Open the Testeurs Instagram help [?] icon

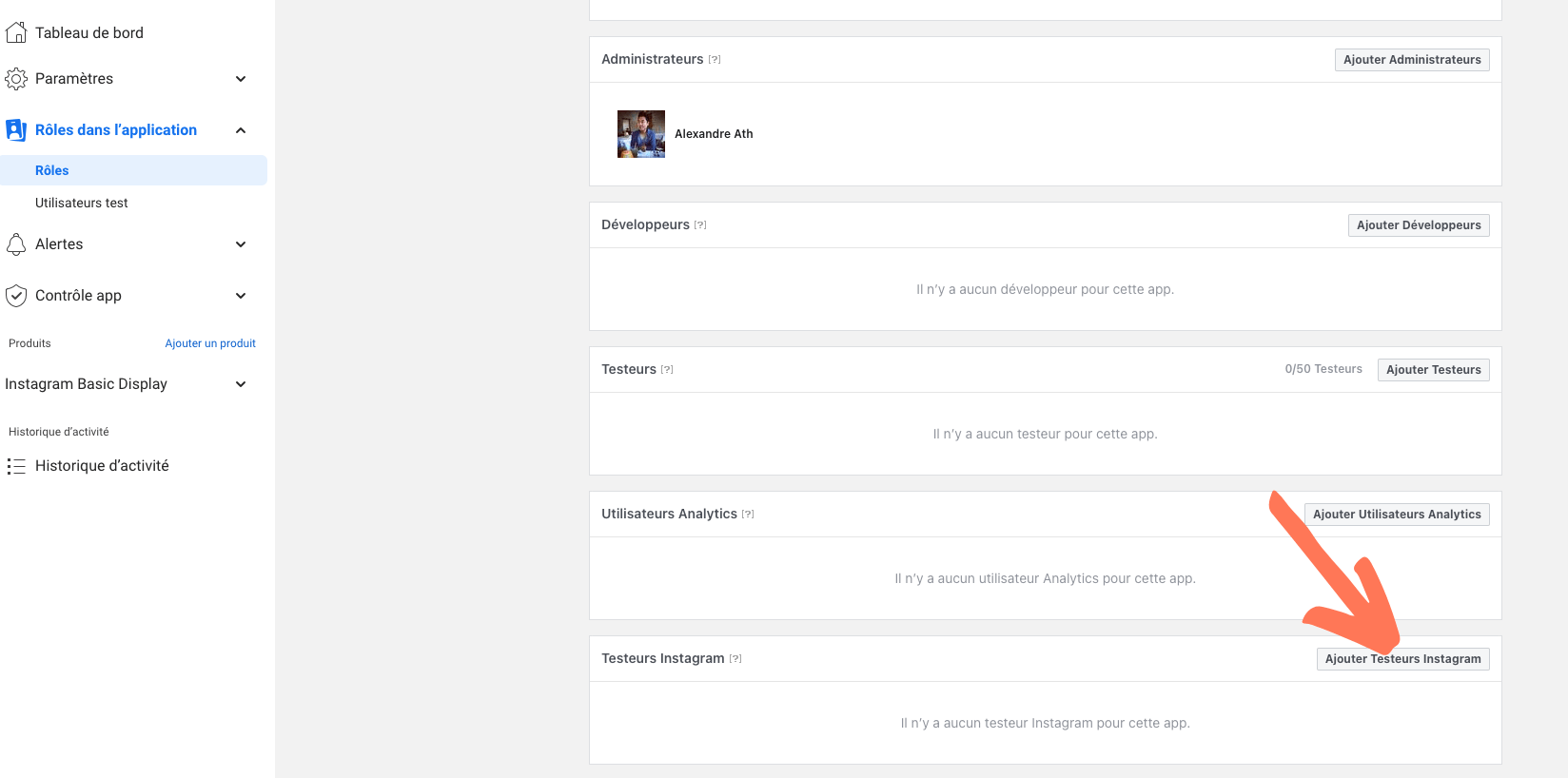click(x=735, y=659)
